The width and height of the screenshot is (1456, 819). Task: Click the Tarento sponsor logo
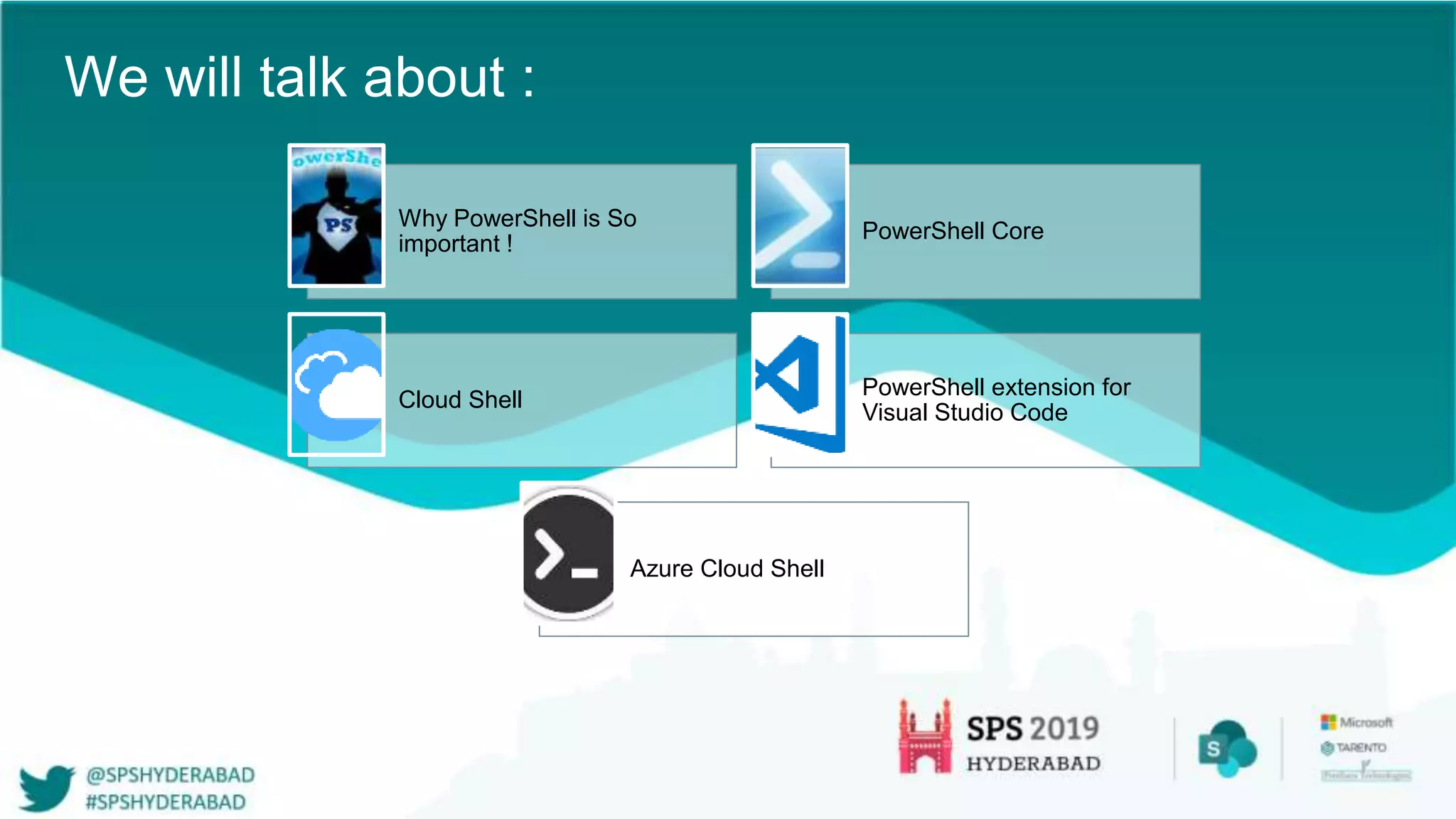(1354, 748)
